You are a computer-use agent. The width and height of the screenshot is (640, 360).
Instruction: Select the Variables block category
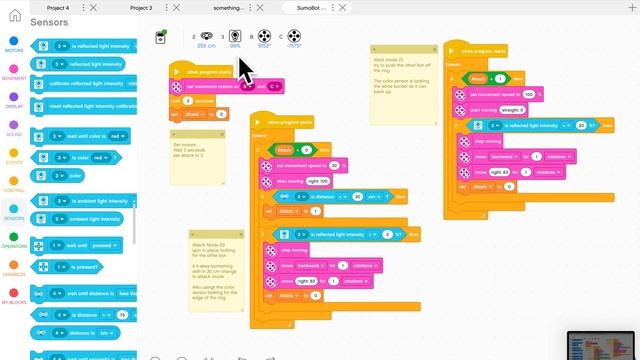coord(14,269)
